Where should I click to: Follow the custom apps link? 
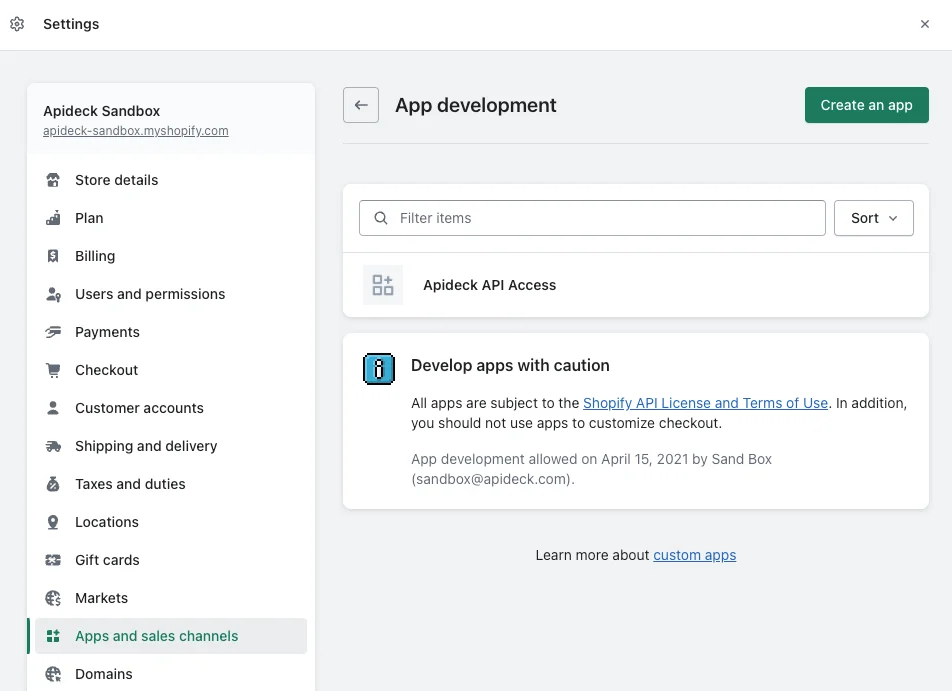694,556
